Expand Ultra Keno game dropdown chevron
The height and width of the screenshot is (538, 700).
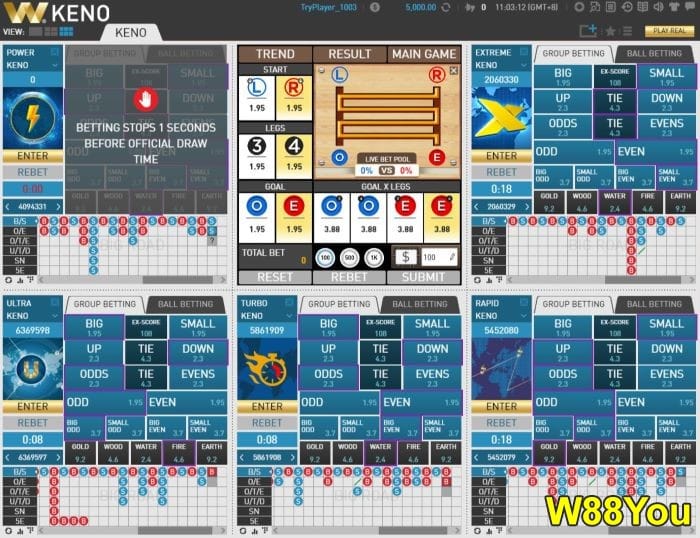55,316
